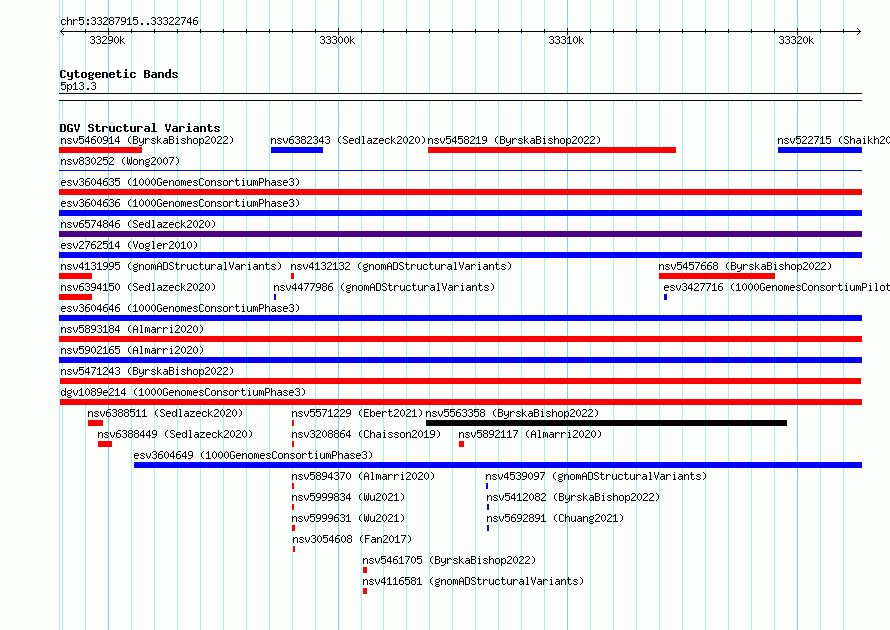The image size is (890, 630).
Task: Select the black bar under nsv5563358
Action: 606,423
